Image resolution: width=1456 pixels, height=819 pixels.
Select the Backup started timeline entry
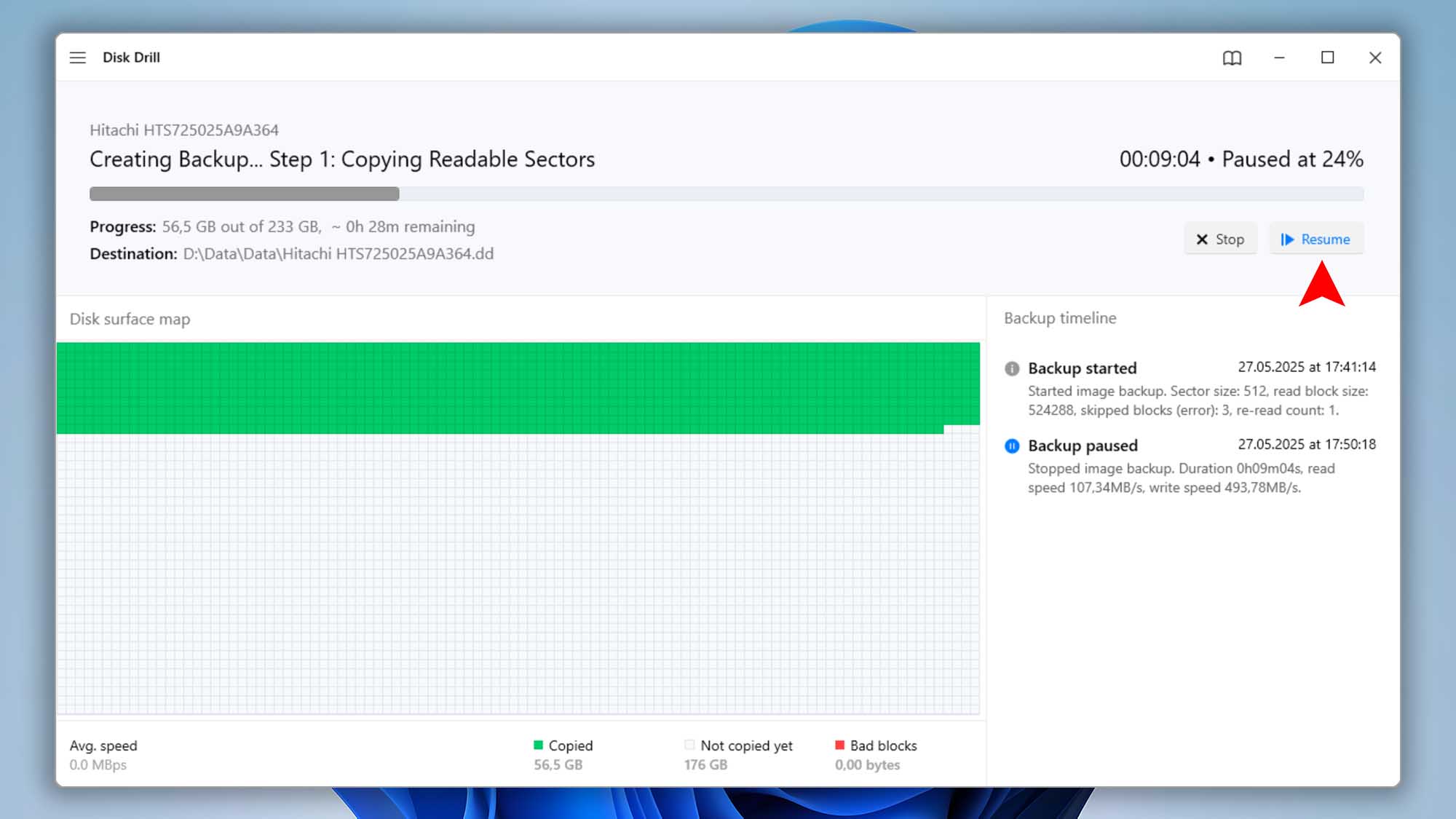click(x=1190, y=389)
